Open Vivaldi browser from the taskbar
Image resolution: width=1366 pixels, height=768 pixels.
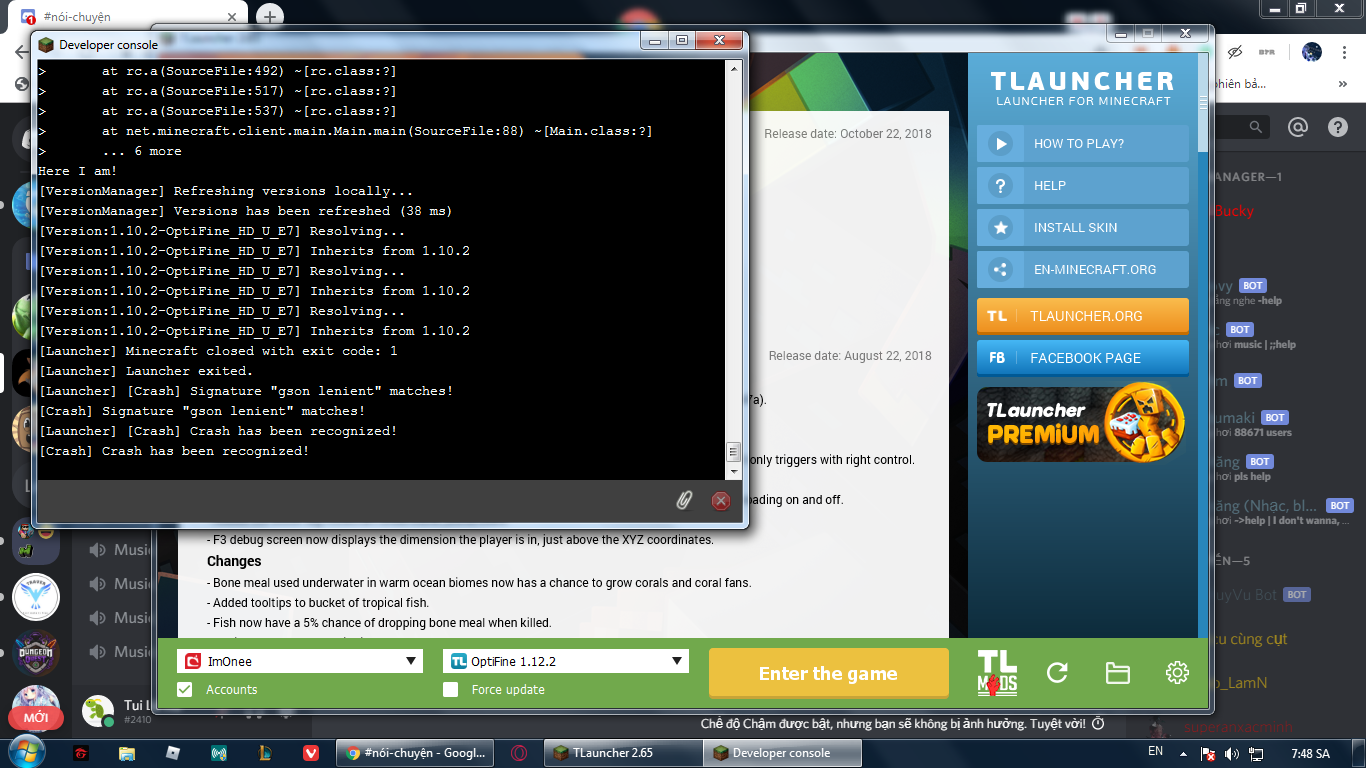311,753
